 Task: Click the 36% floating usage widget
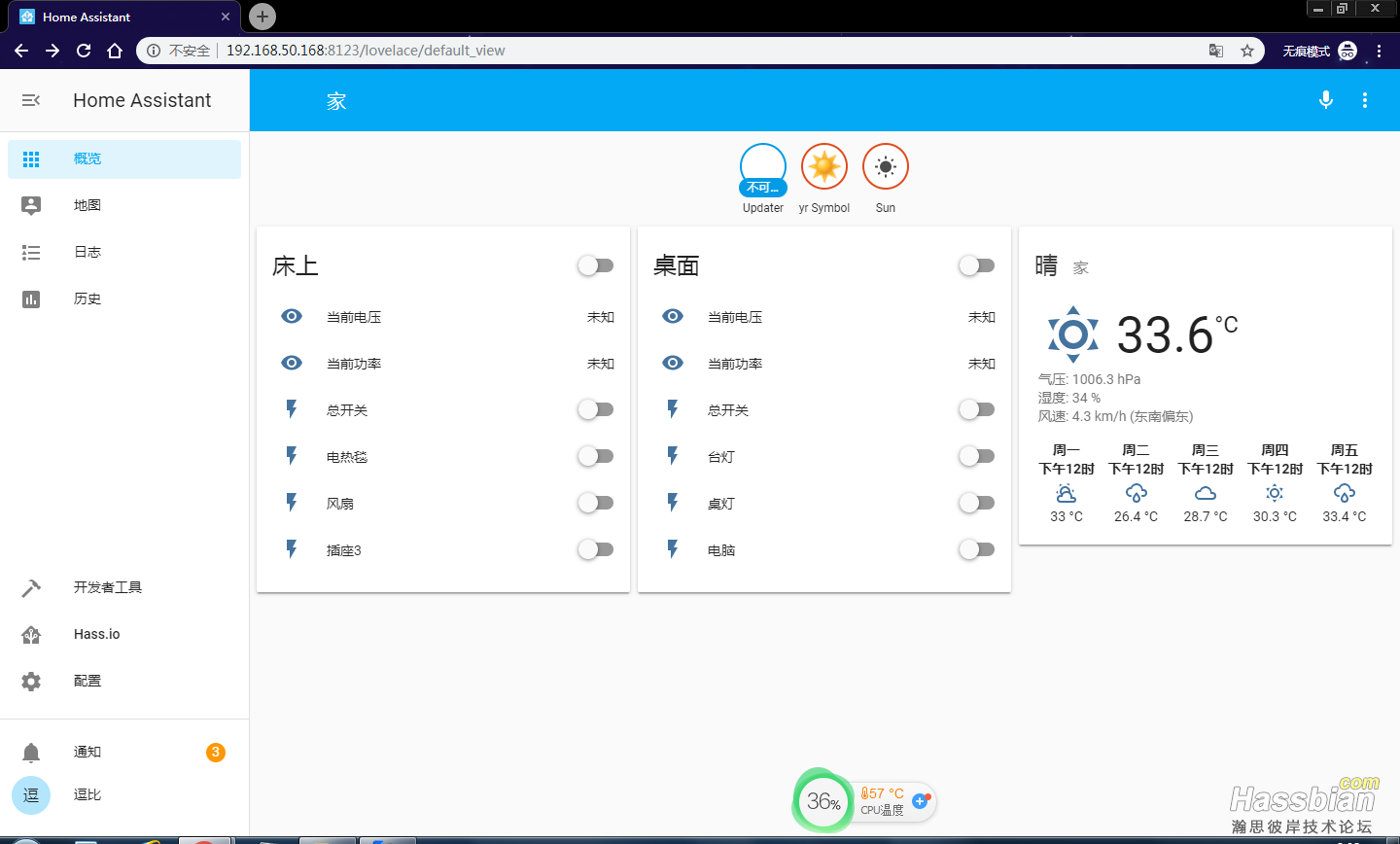pos(823,801)
